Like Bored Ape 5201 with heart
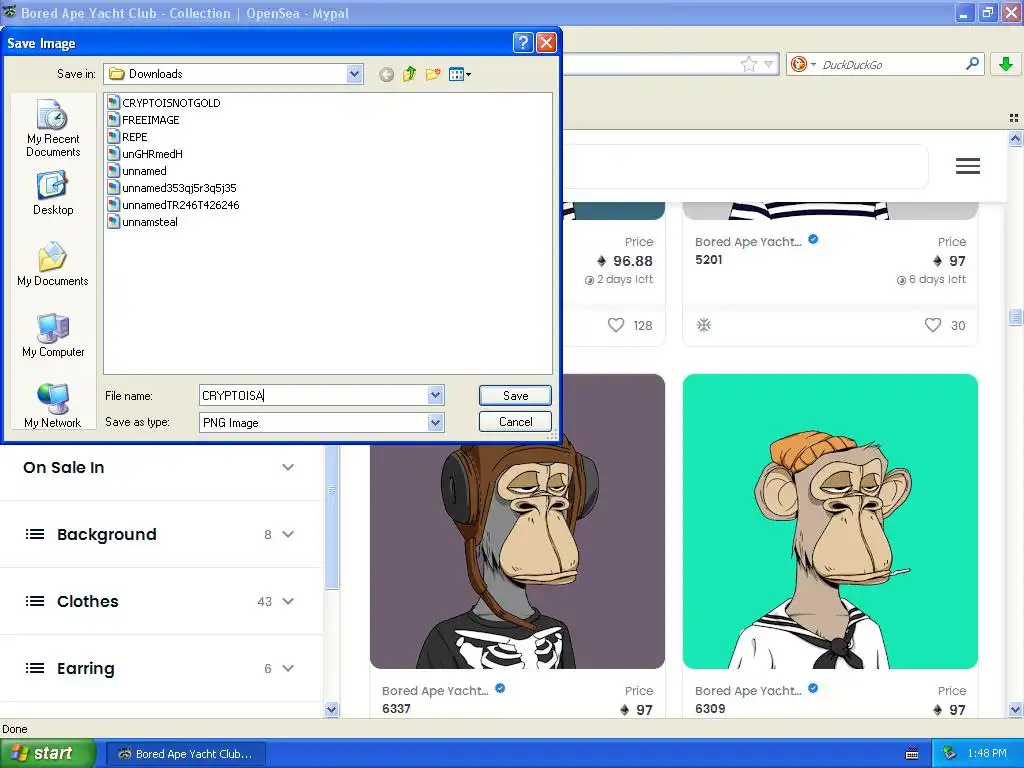This screenshot has height=768, width=1024. click(x=933, y=325)
